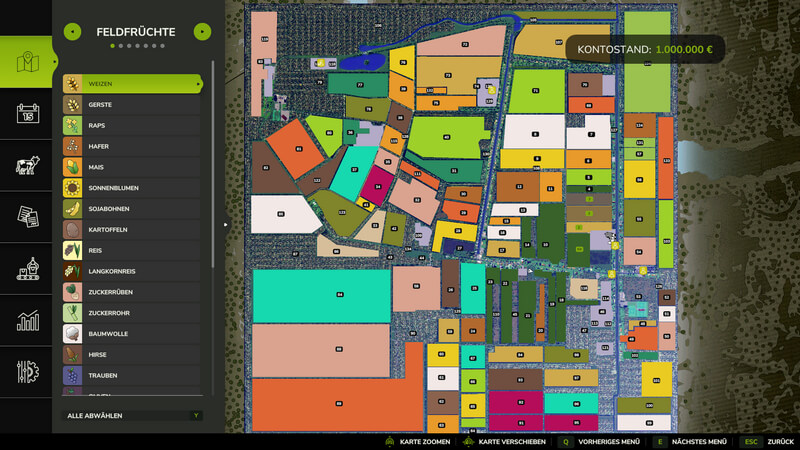Open the map tab in sidebar
The image size is (800, 450).
pos(26,62)
